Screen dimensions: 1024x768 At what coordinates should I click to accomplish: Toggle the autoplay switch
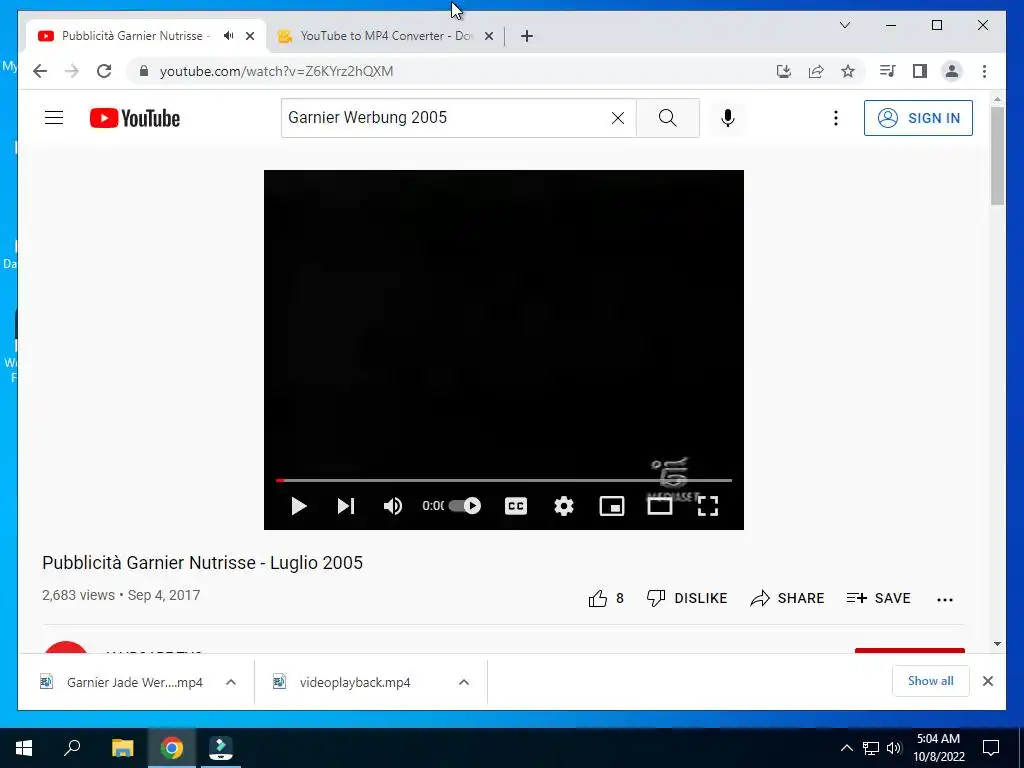[x=465, y=506]
